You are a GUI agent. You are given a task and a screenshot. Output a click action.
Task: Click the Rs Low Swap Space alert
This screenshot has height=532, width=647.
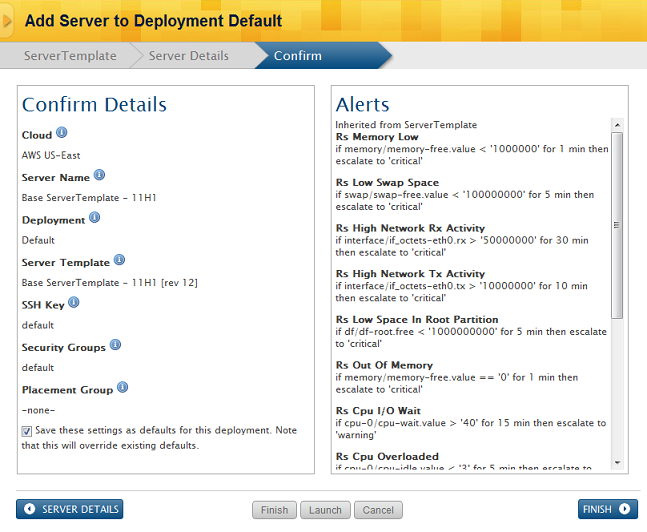pos(387,182)
